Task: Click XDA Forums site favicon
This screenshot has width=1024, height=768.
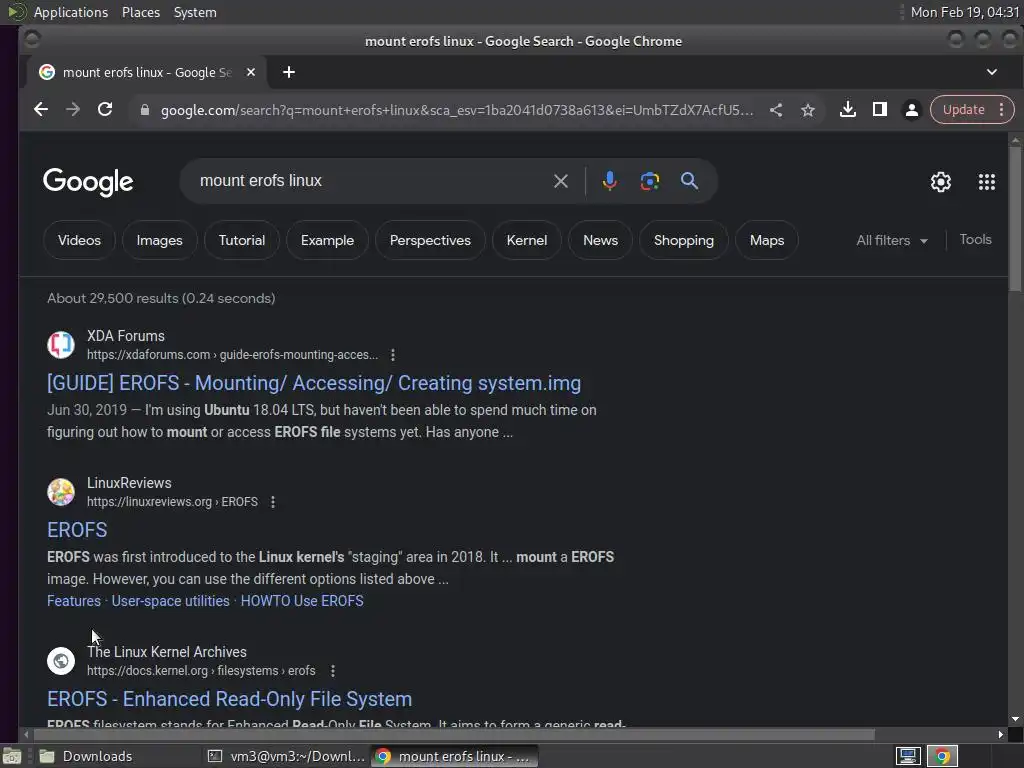Action: pyautogui.click(x=61, y=345)
